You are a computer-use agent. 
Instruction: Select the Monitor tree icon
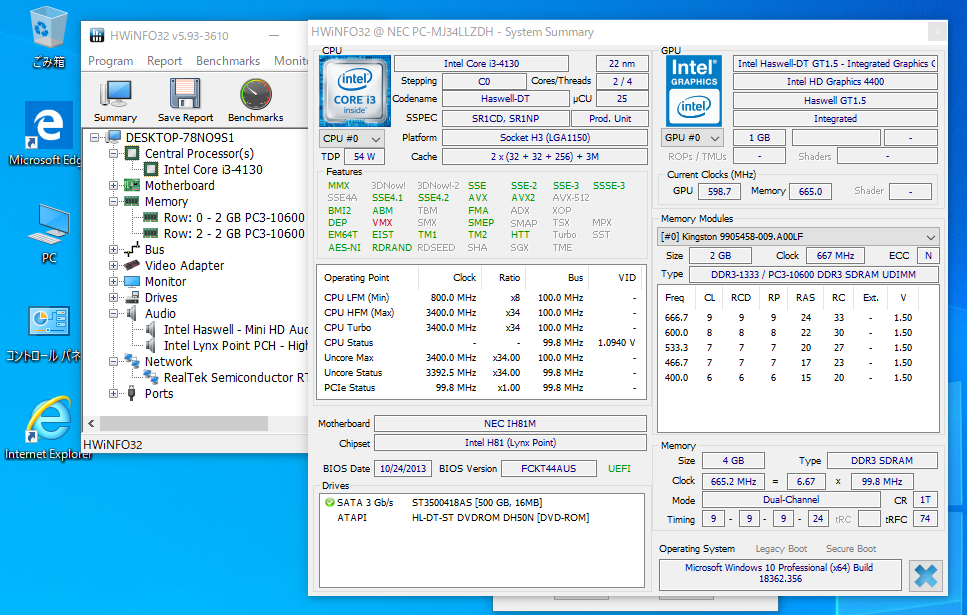132,281
